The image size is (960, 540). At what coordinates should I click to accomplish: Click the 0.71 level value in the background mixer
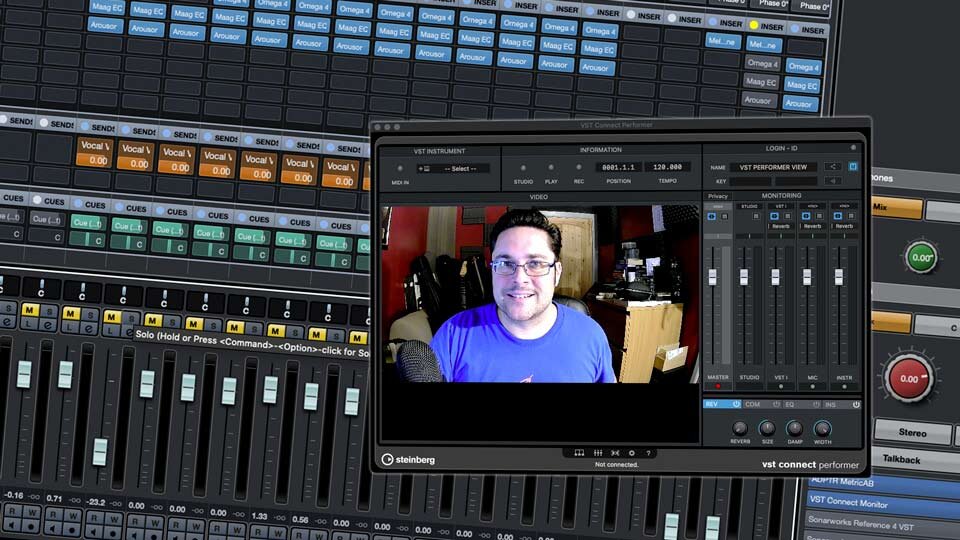pos(54,498)
